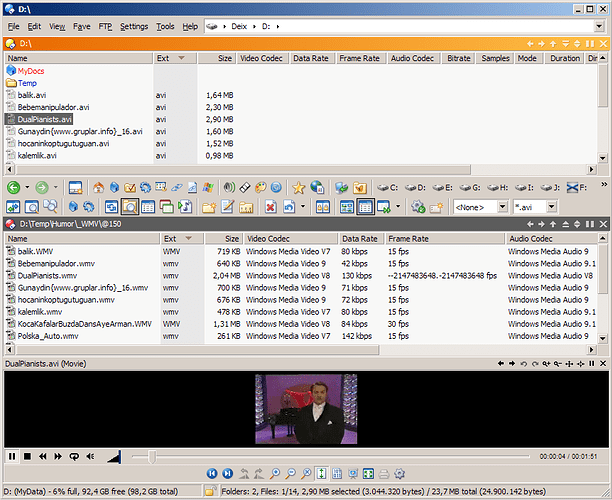
Task: Open network drive F: from the toolbar
Action: pyautogui.click(x=577, y=188)
